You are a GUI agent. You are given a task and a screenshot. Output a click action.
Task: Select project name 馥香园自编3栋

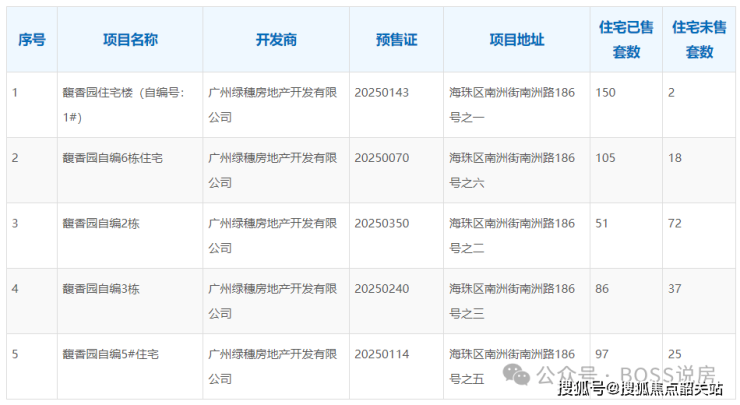101,289
